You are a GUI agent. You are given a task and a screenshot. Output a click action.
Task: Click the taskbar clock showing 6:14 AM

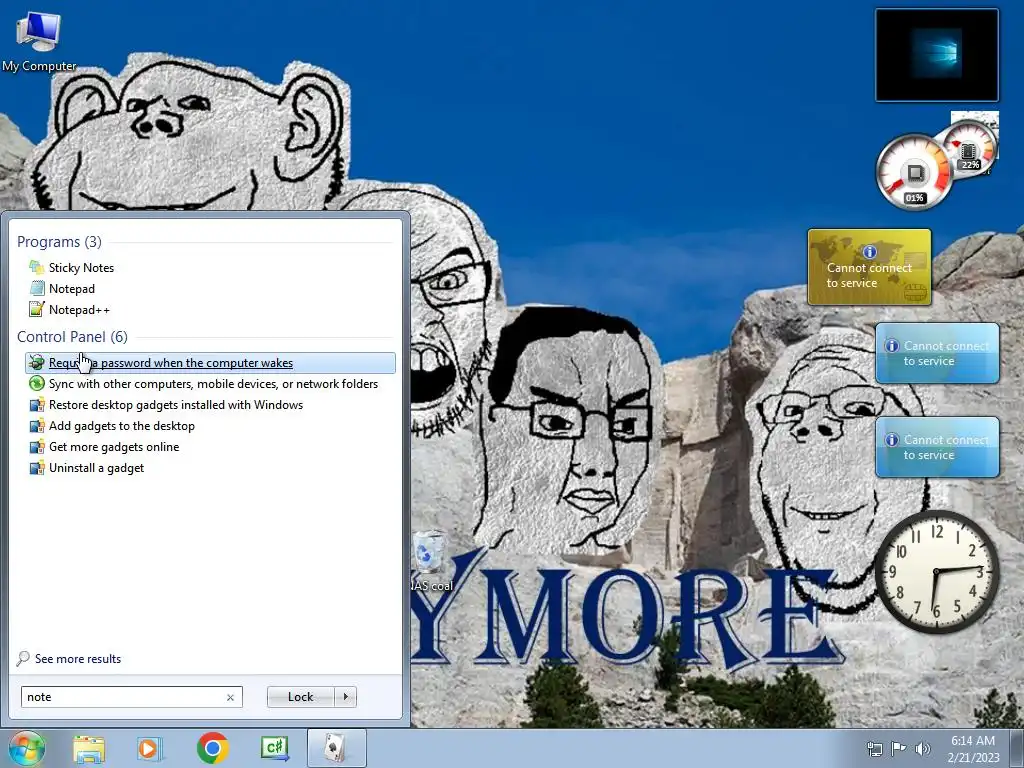973,749
